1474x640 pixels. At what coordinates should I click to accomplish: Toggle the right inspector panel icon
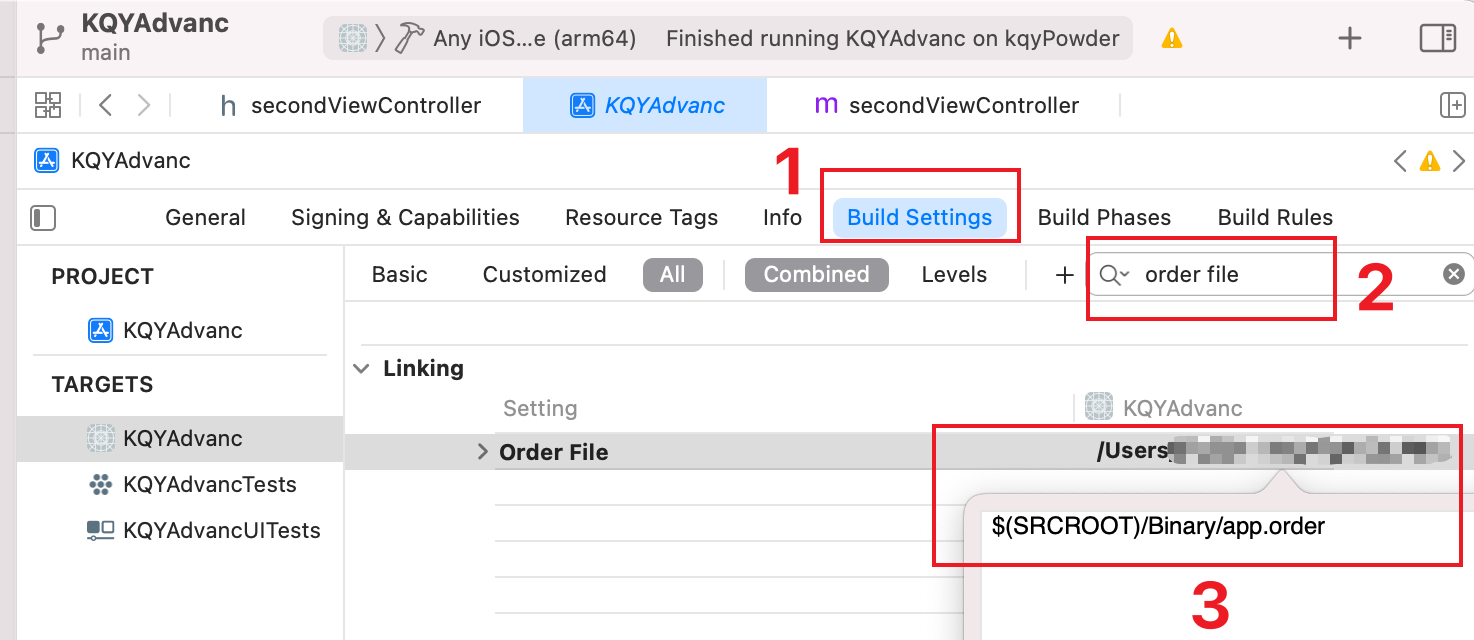coord(1437,39)
